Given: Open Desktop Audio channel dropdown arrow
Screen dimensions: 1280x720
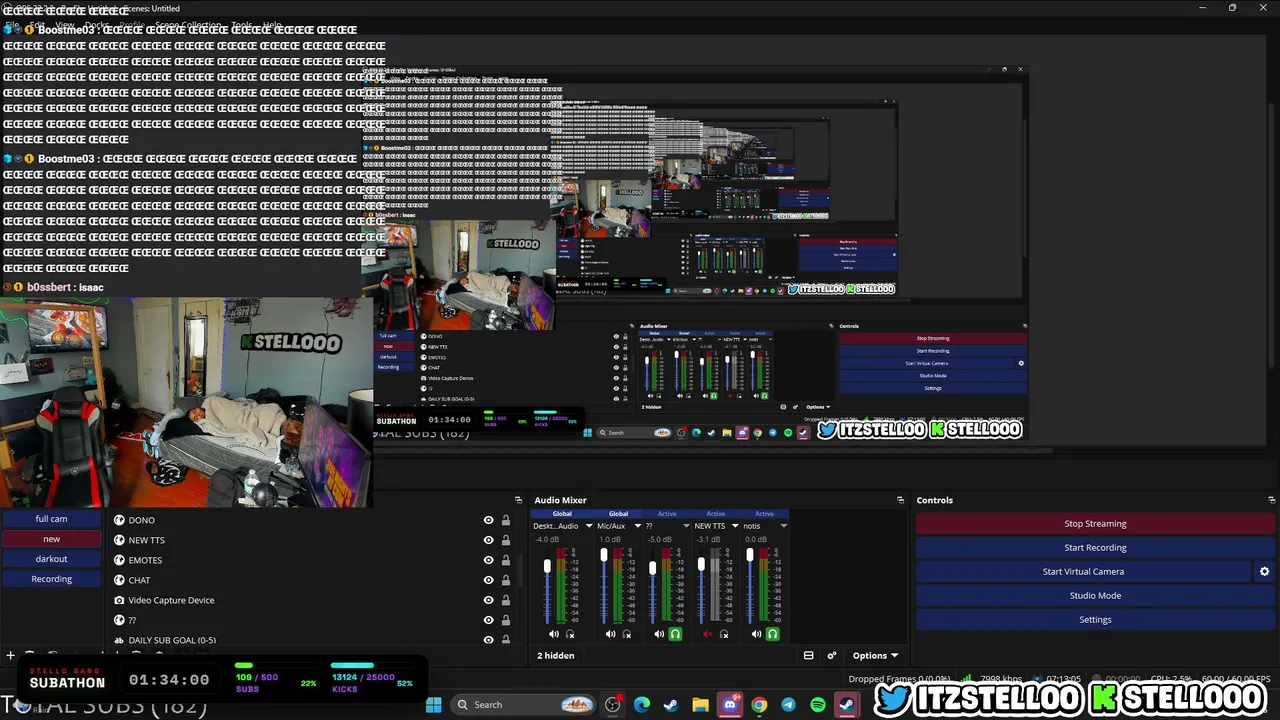Looking at the screenshot, I should (589, 526).
